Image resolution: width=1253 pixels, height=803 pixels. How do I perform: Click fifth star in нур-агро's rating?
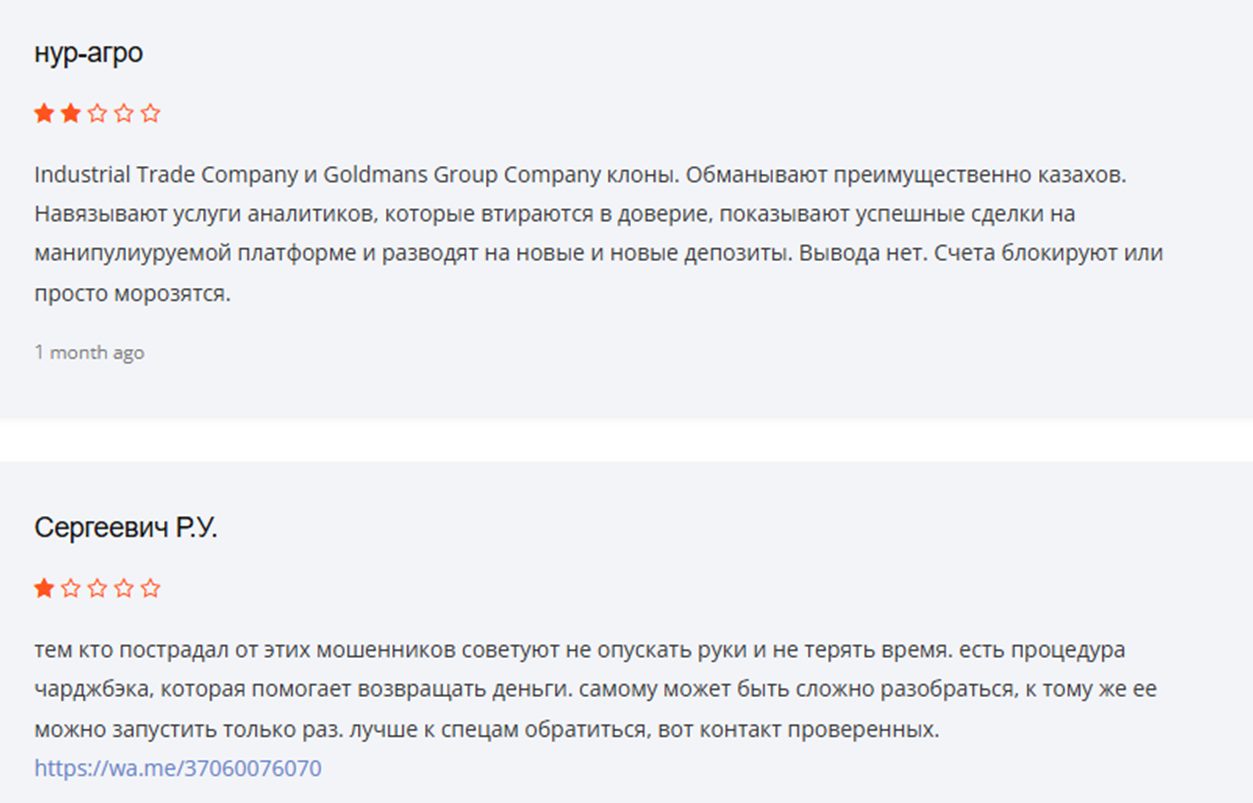pos(150,114)
